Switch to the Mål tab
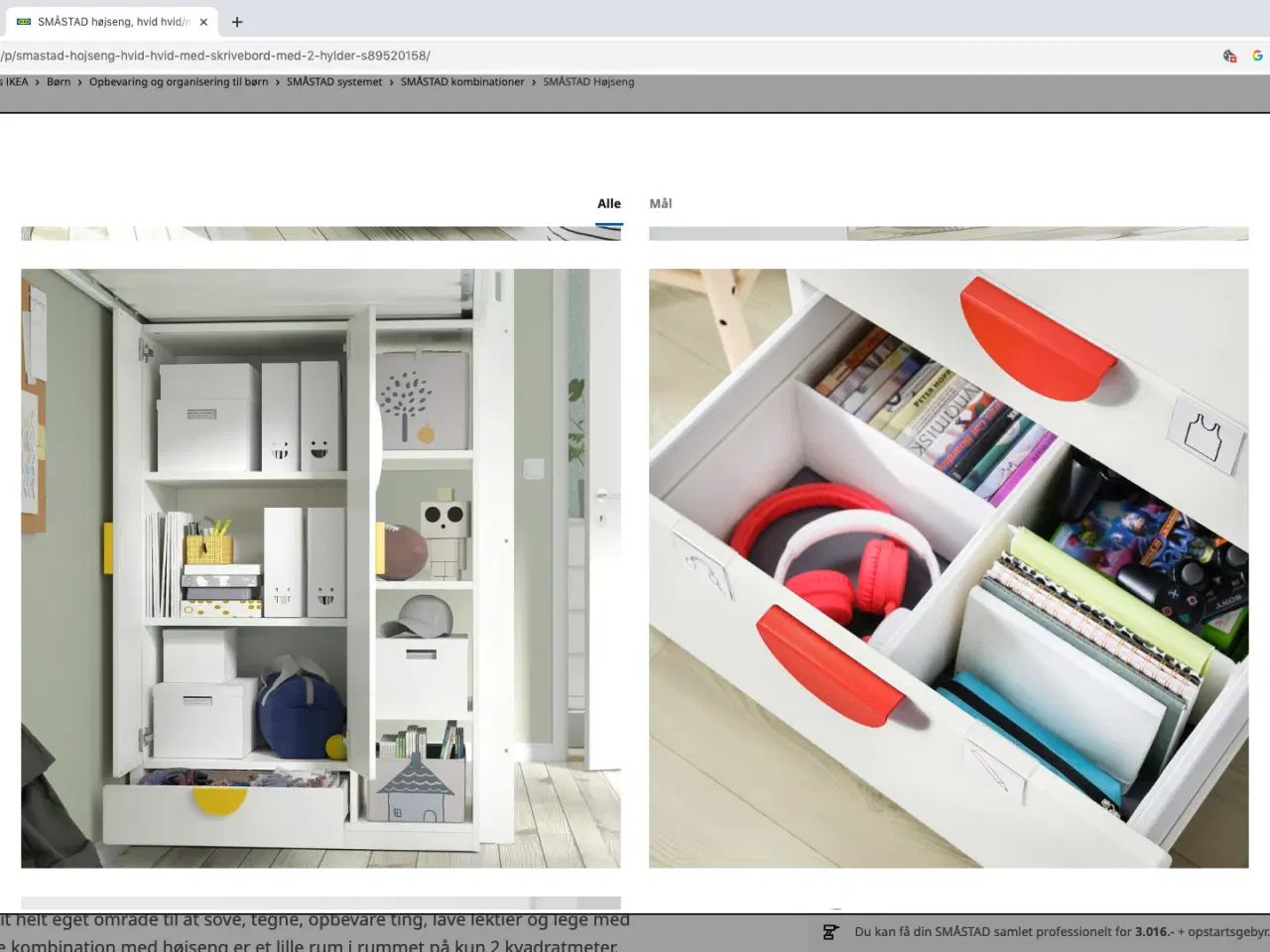The height and width of the screenshot is (952, 1270). pos(660,203)
